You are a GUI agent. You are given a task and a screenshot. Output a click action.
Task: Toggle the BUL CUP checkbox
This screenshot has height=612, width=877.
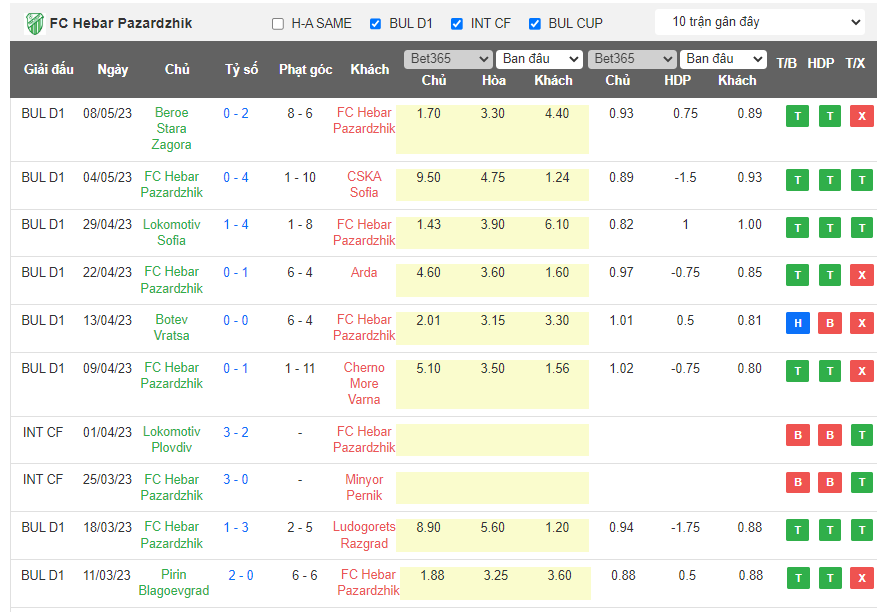(x=535, y=23)
